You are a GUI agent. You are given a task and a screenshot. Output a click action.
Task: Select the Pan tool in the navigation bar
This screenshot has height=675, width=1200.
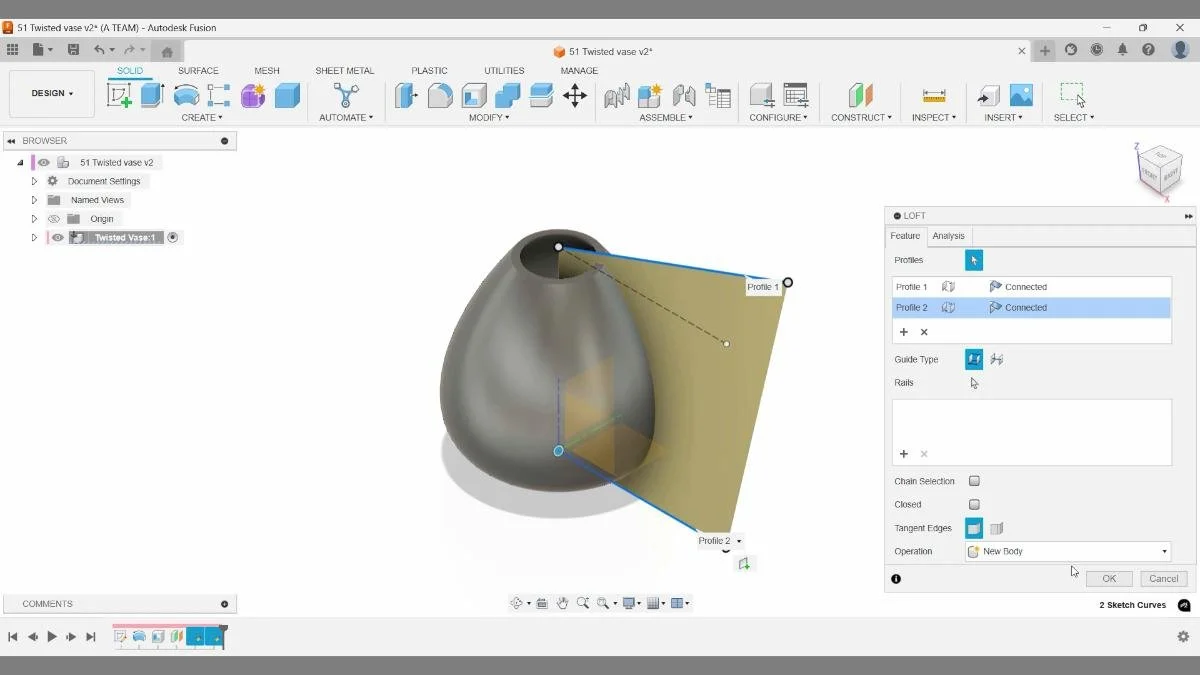pos(564,602)
